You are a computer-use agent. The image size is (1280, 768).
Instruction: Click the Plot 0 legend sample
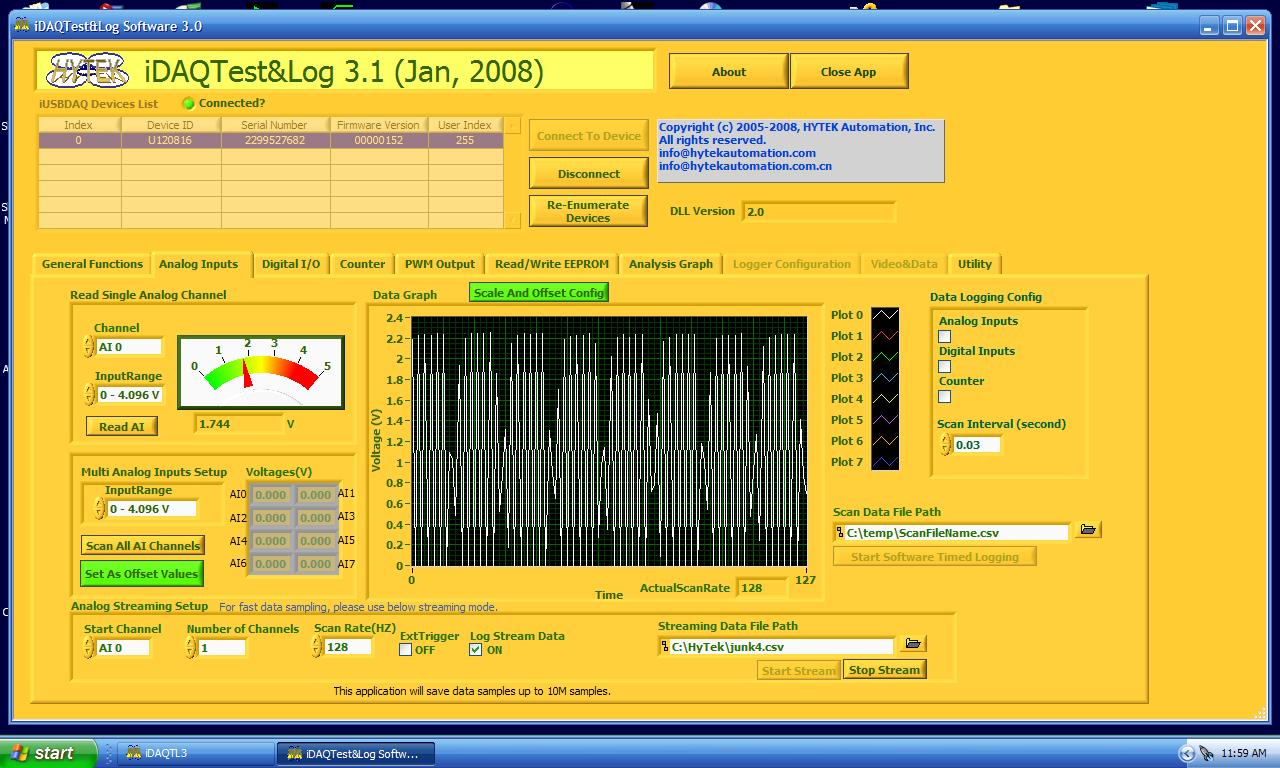click(885, 315)
